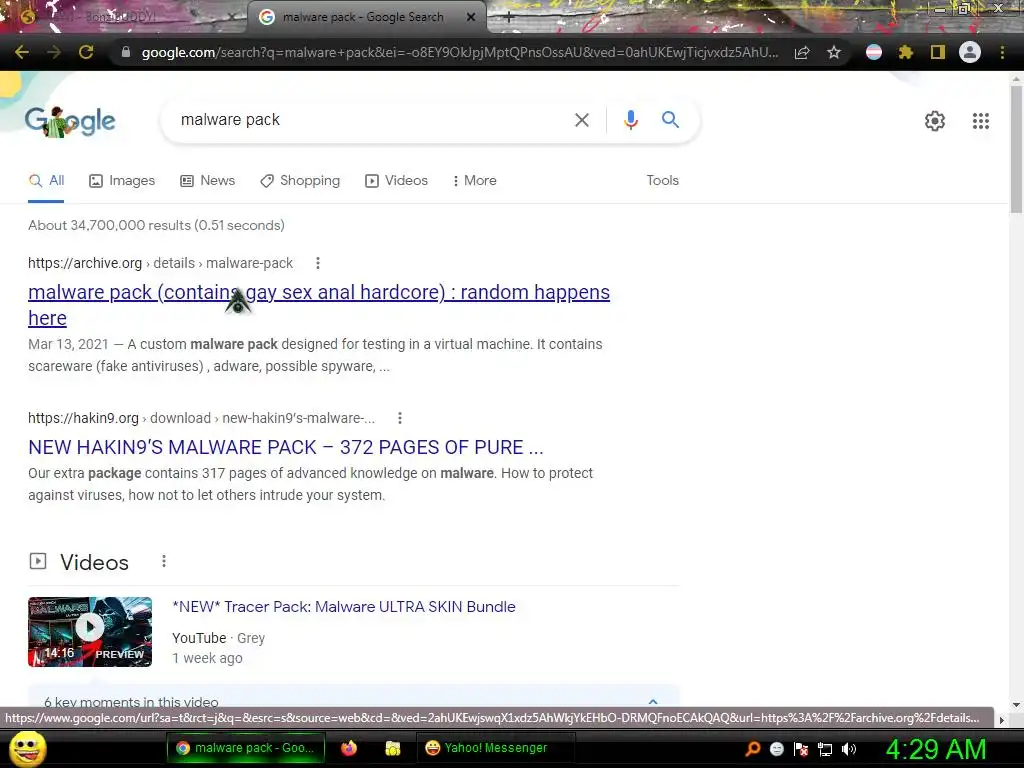The width and height of the screenshot is (1024, 768).
Task: Open three-dot menu for hakin9.org result
Action: pyautogui.click(x=400, y=418)
